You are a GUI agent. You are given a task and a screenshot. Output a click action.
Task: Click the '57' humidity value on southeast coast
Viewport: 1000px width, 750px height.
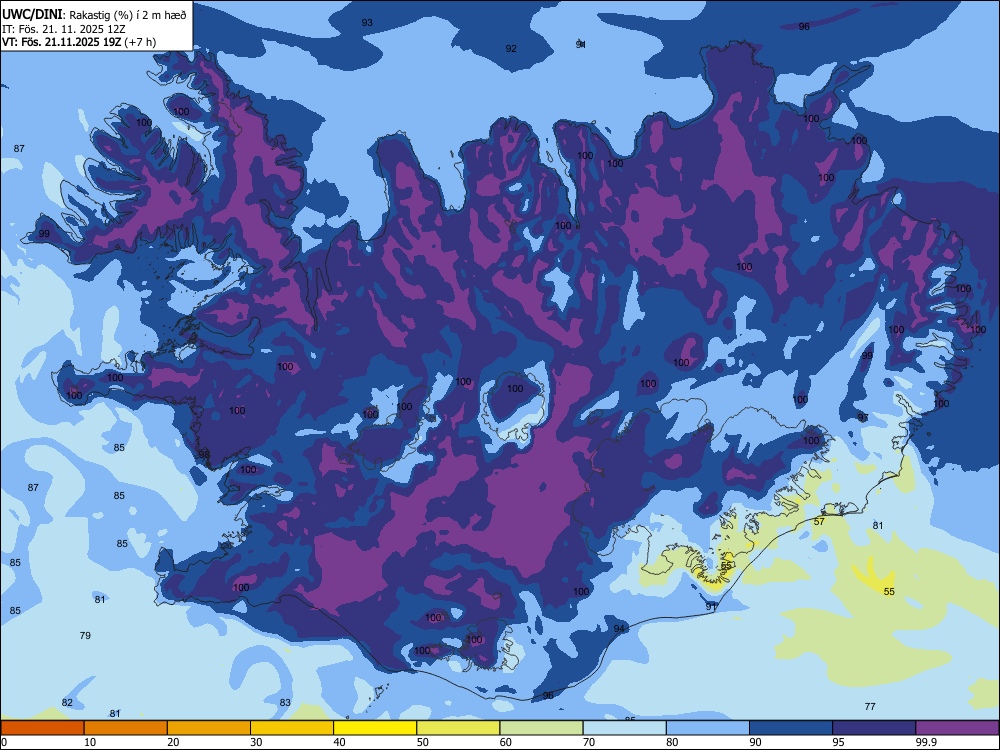coord(820,521)
